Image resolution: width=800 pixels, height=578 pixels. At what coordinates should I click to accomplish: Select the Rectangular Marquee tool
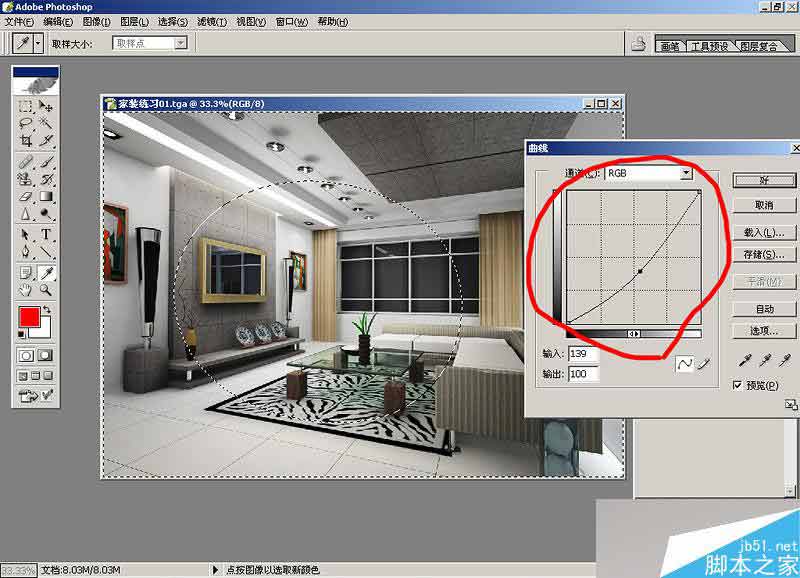(x=25, y=106)
